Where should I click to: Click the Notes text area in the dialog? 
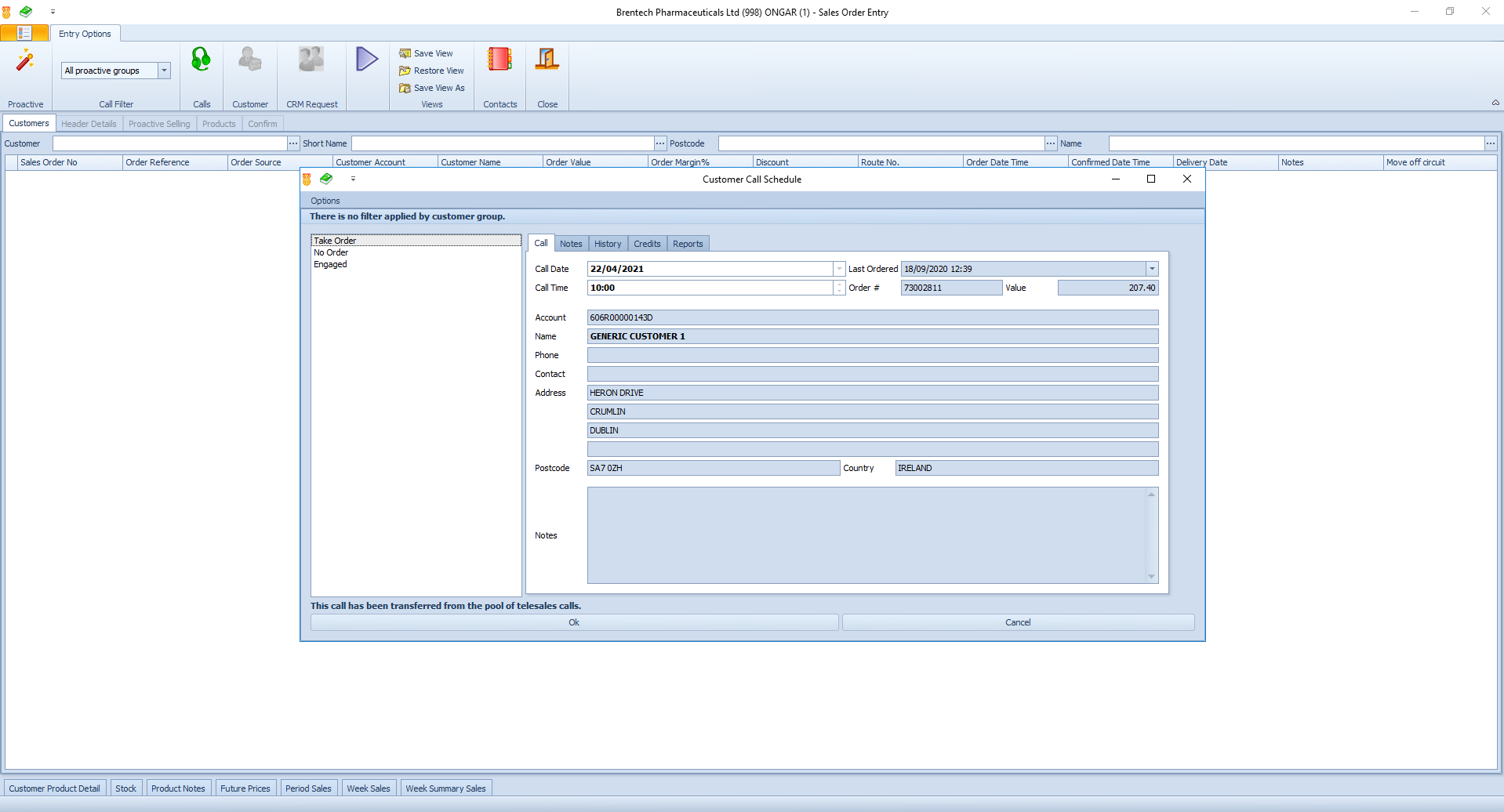point(866,535)
